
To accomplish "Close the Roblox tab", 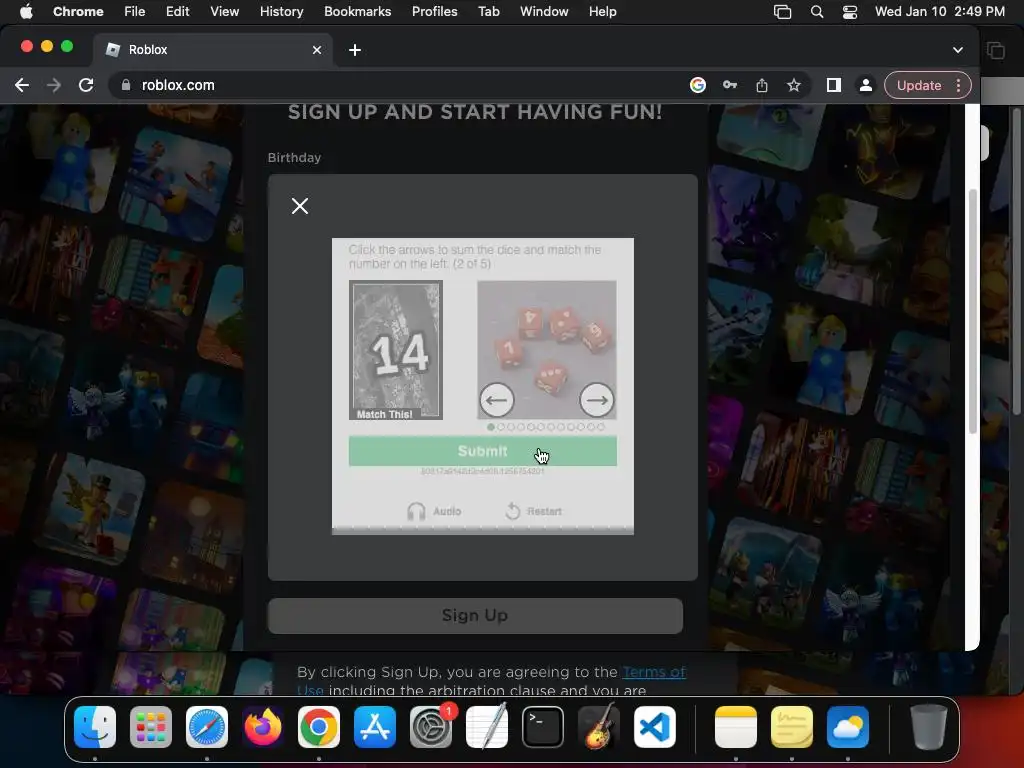I will 317,50.
